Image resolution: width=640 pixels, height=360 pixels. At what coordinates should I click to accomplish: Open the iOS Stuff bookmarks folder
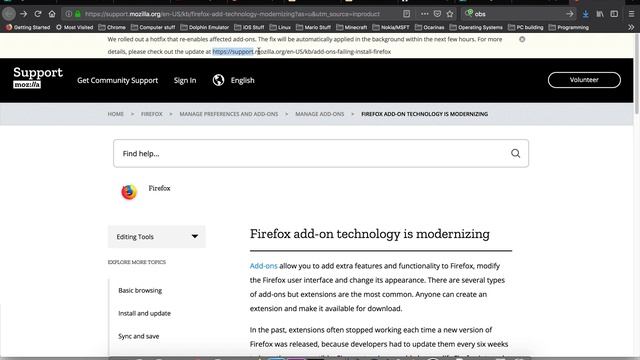[249, 27]
